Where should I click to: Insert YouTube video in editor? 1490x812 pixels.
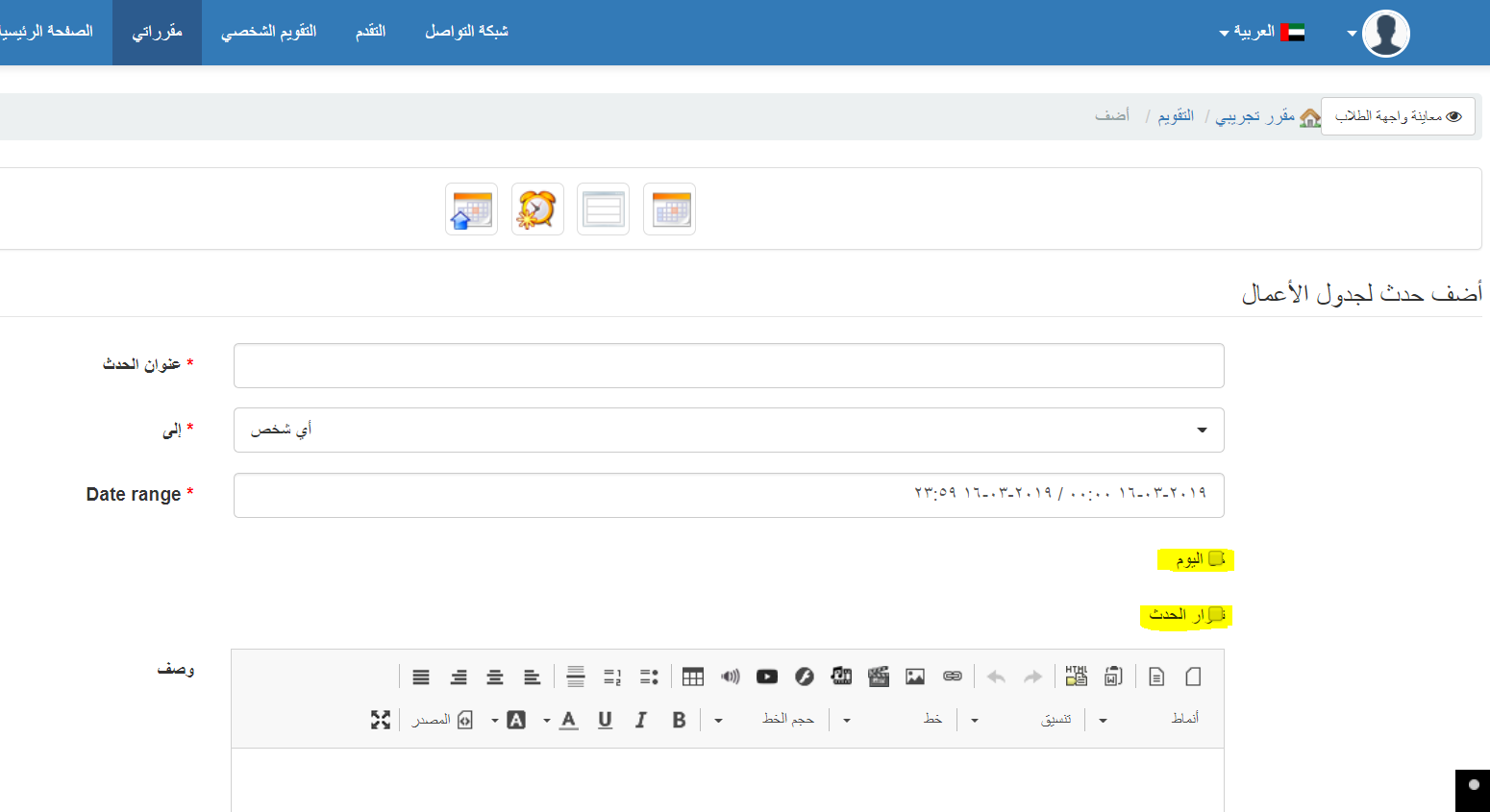click(767, 677)
